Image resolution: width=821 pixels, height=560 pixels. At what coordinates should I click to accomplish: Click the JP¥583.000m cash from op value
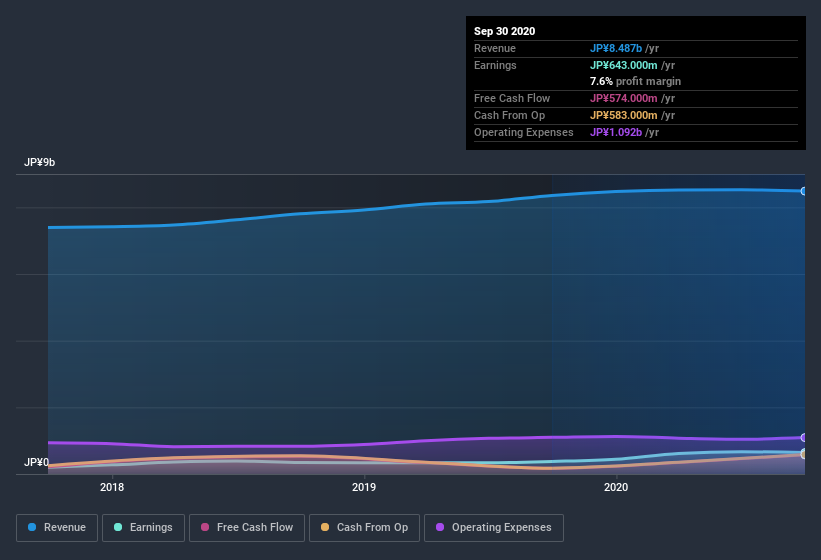click(624, 115)
